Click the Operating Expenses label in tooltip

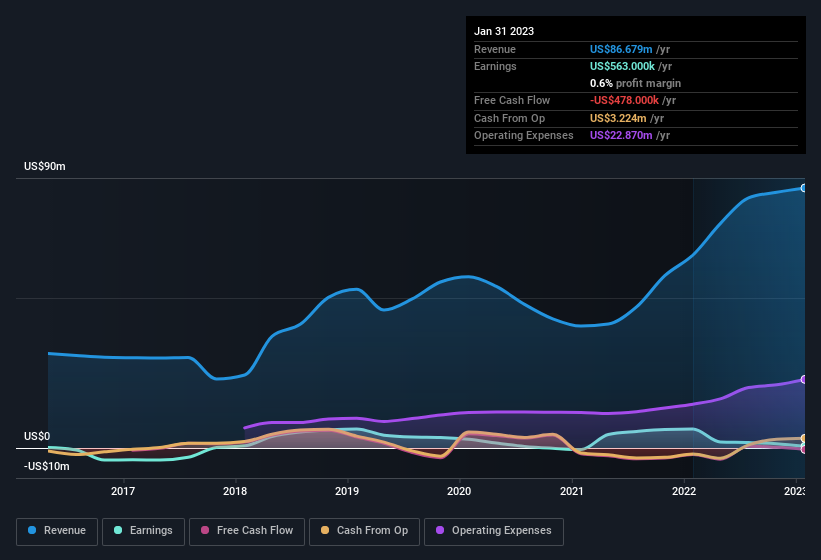coord(524,136)
